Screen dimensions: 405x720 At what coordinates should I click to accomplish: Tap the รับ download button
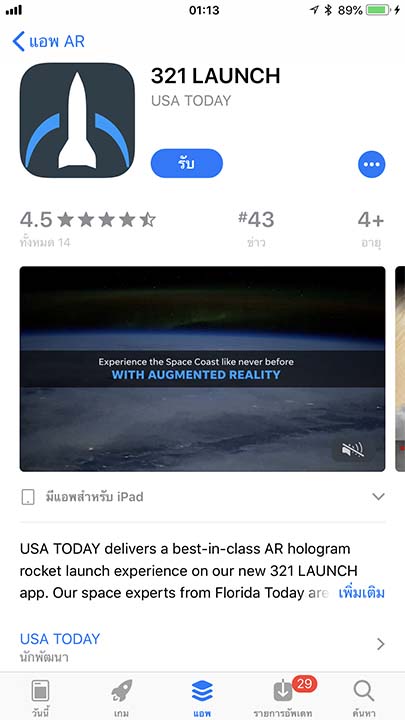coord(186,163)
